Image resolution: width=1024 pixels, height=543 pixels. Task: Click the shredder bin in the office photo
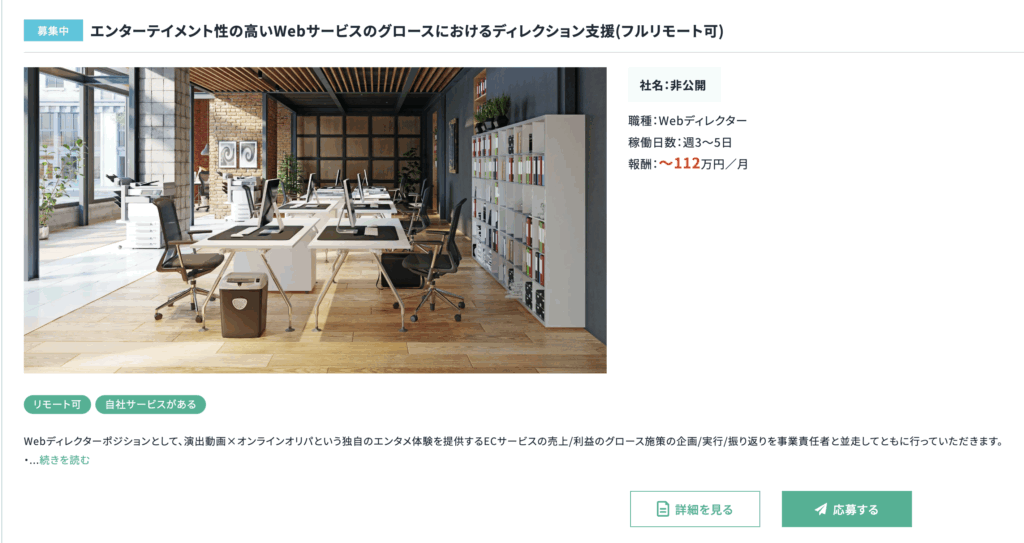point(243,305)
